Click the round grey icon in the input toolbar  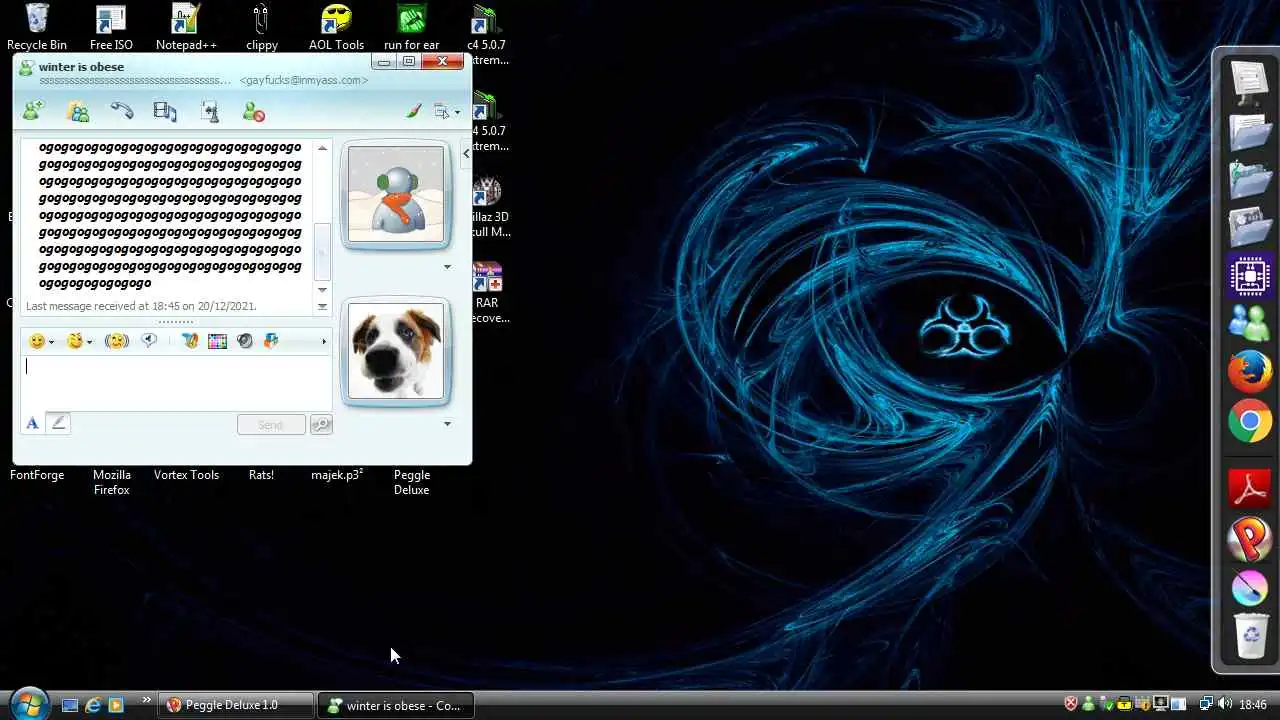tap(245, 341)
